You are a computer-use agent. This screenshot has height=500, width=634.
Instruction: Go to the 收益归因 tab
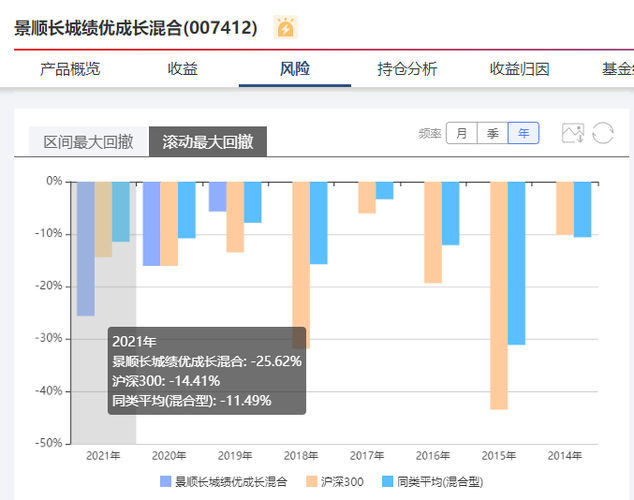pyautogui.click(x=520, y=69)
